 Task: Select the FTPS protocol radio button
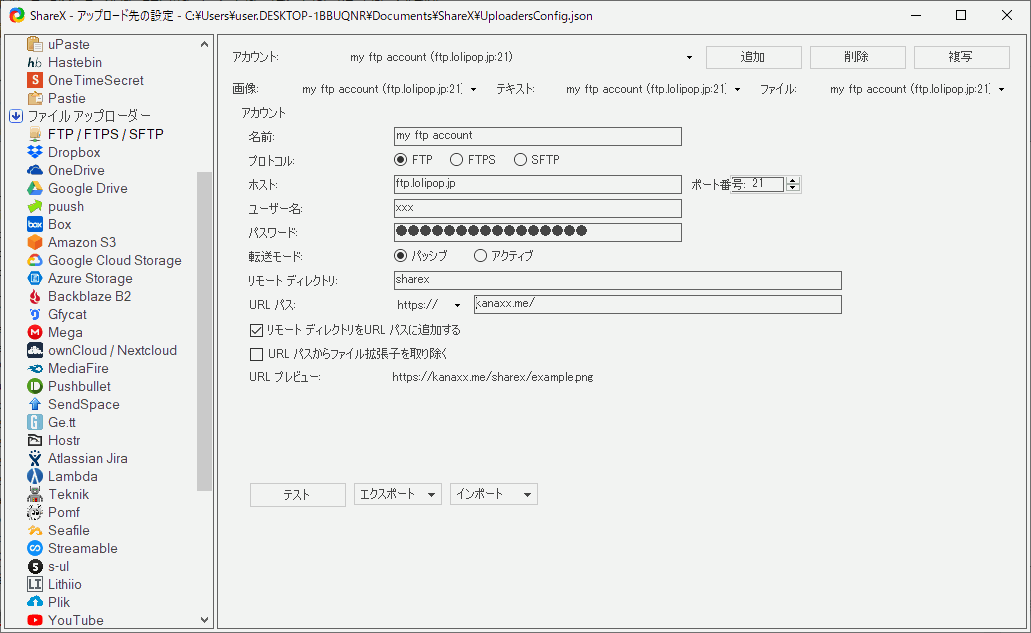pos(456,160)
